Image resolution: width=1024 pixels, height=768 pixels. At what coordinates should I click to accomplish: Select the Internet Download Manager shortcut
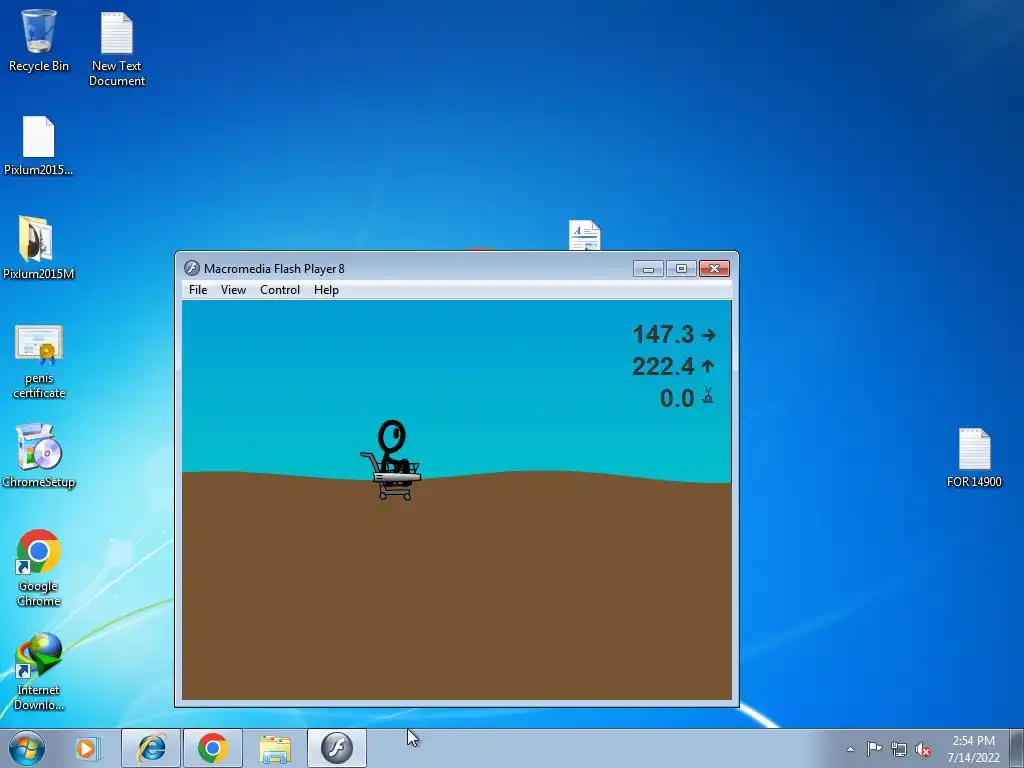pos(39,671)
